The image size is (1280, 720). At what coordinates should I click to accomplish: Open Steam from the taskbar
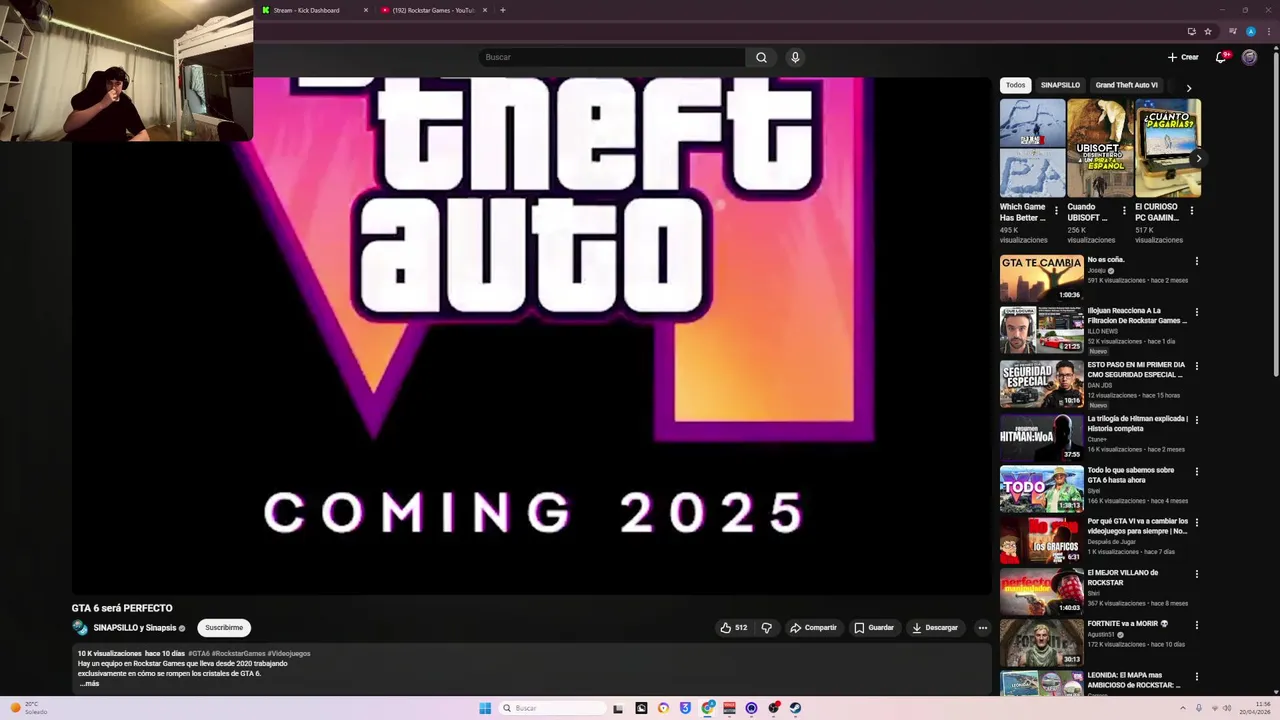pyautogui.click(x=795, y=708)
